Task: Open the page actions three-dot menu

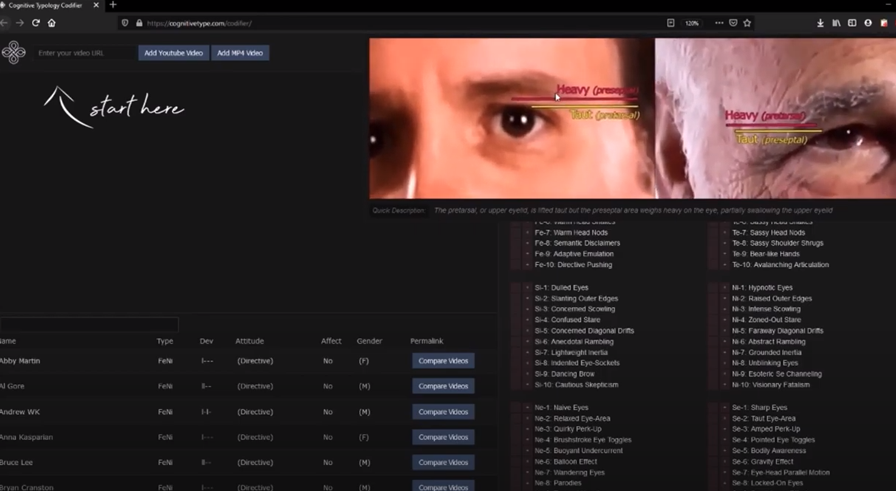Action: (x=719, y=23)
